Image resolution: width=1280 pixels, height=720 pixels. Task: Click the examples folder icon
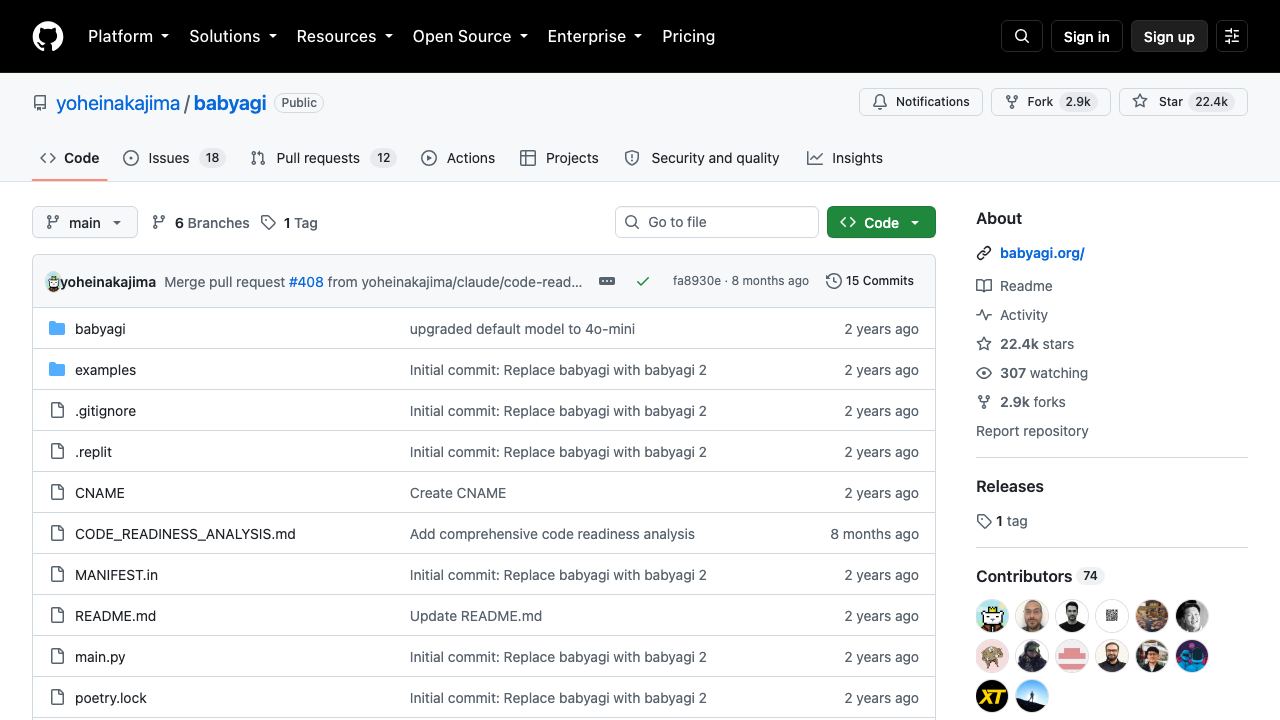click(x=57, y=370)
